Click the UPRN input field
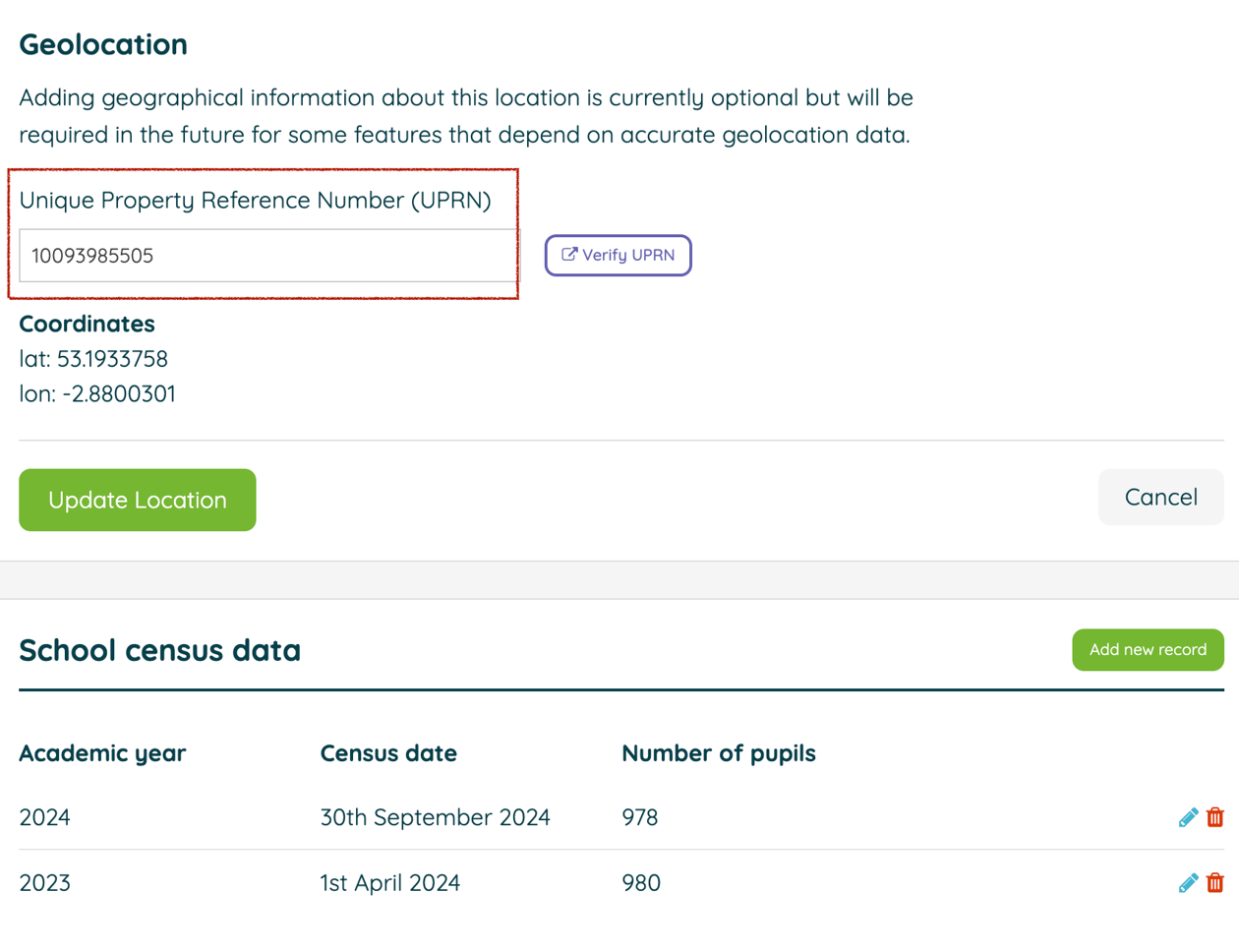This screenshot has width=1239, height=952. click(x=268, y=256)
